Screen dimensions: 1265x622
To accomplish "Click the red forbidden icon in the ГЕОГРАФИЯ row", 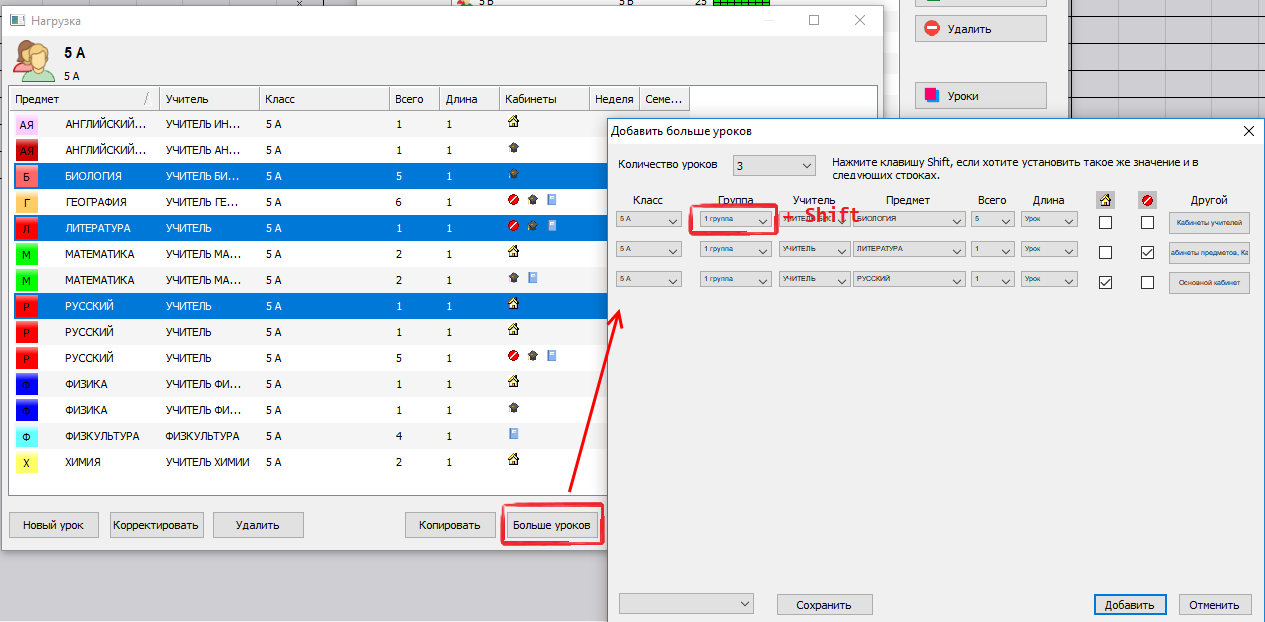I will 514,200.
